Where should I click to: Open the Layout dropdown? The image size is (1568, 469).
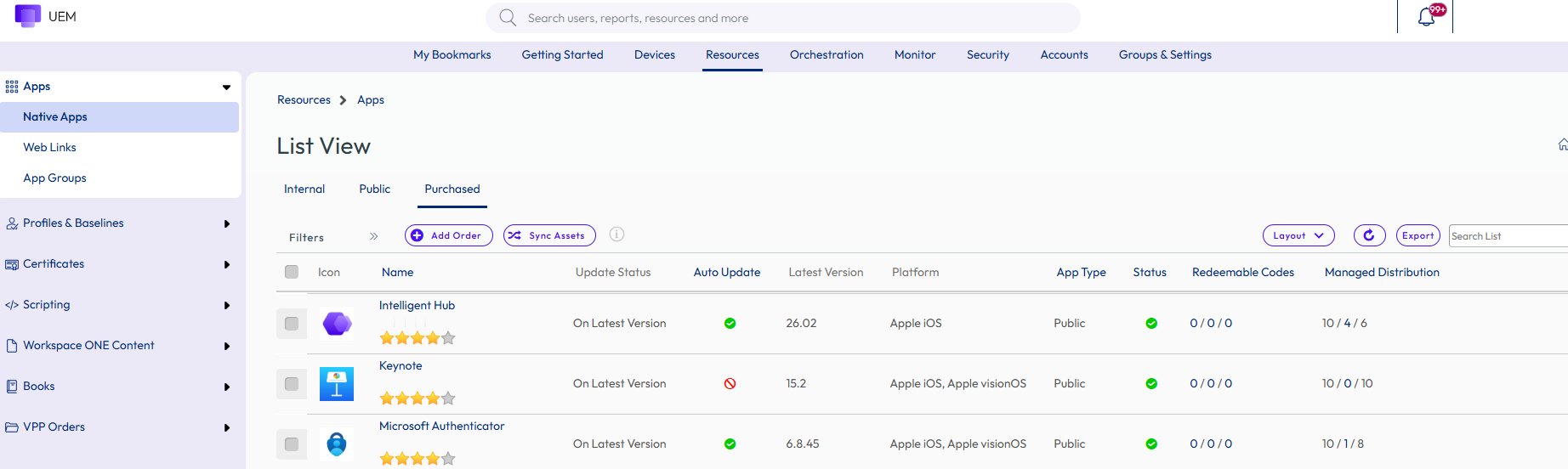point(1298,235)
